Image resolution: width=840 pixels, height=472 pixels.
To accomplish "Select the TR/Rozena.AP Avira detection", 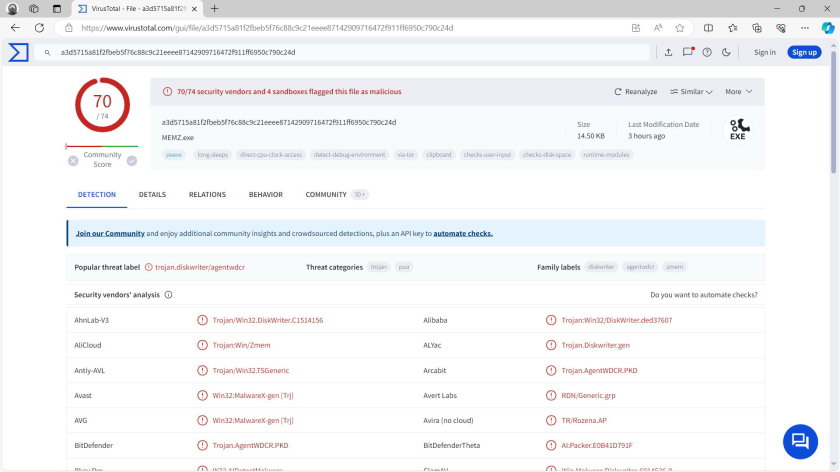I will pos(584,421).
